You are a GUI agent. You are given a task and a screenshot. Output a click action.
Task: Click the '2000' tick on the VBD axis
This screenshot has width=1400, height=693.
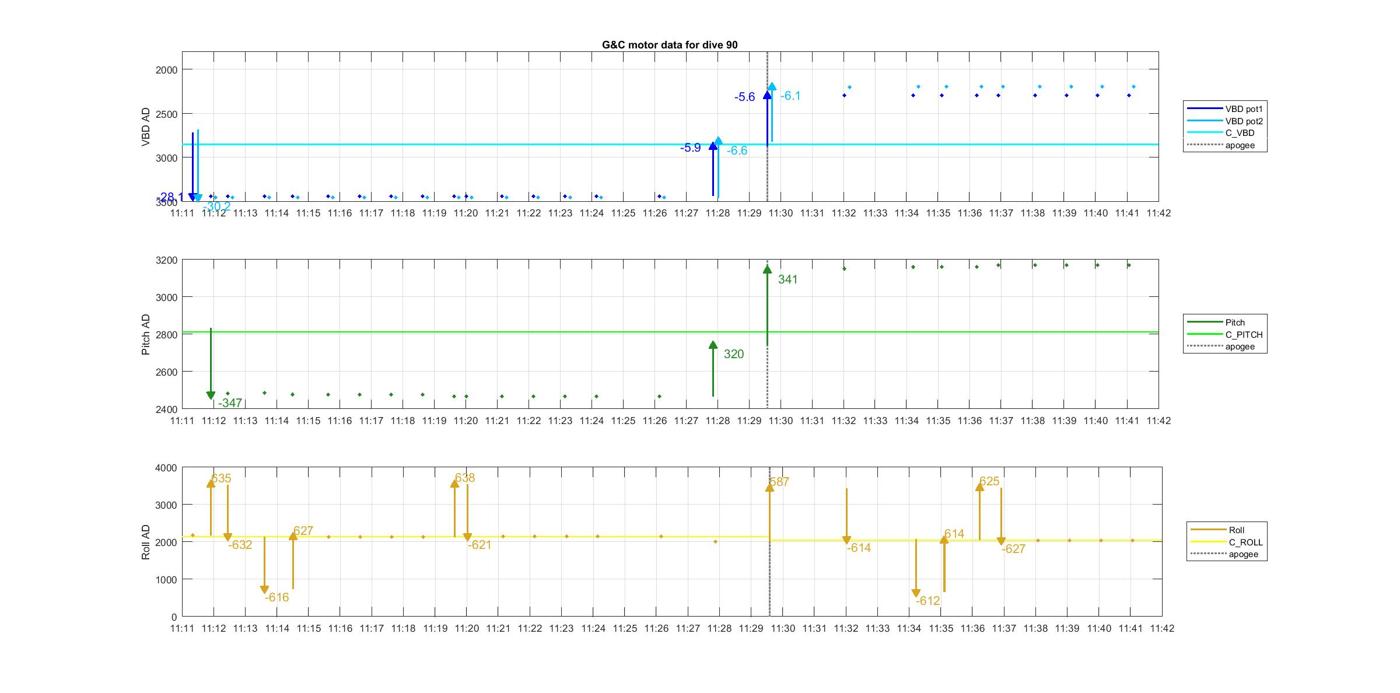click(166, 70)
